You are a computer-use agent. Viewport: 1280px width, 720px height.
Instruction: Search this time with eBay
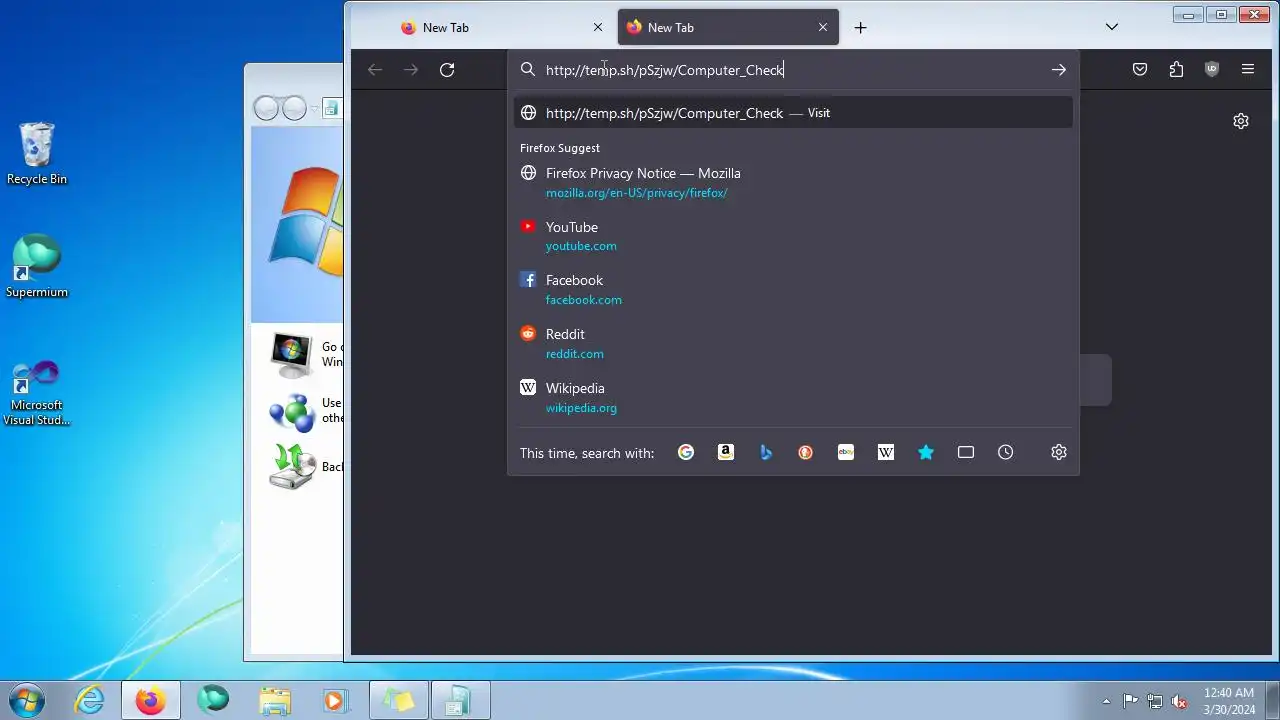(x=846, y=453)
